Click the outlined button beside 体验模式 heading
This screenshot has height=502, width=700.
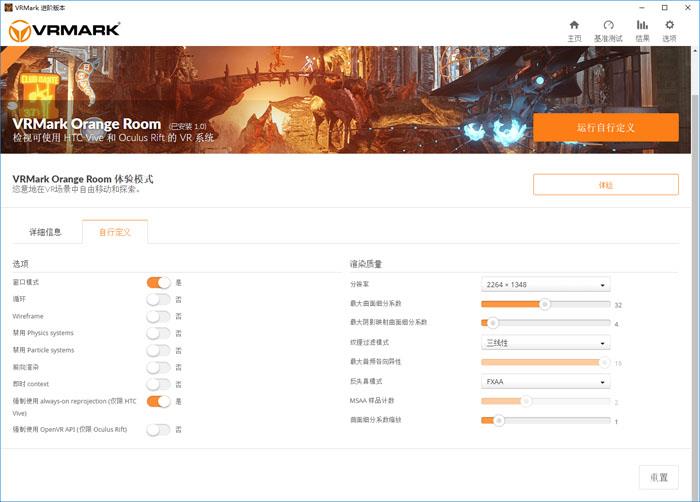pos(606,185)
